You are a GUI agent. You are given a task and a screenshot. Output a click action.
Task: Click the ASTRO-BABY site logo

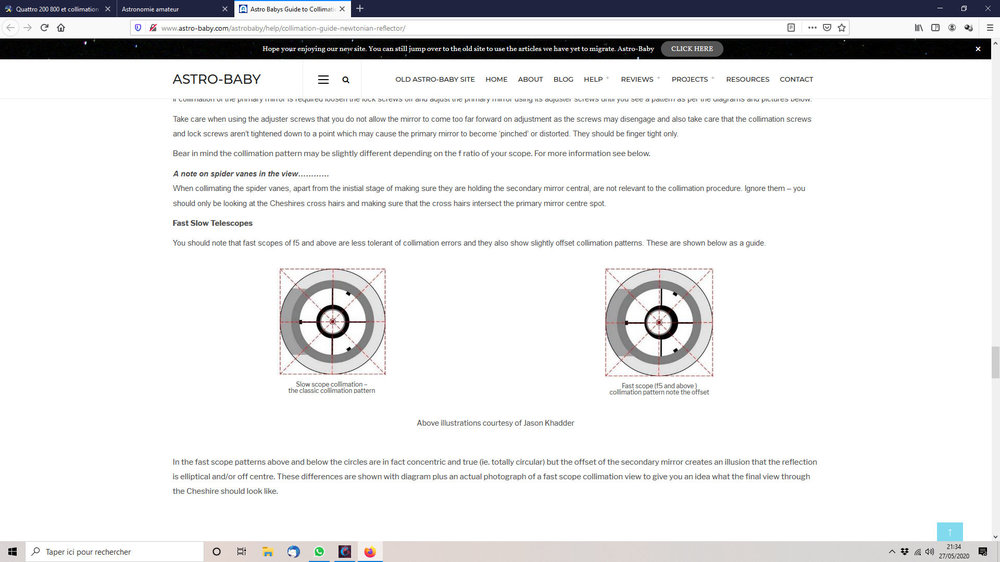click(217, 80)
